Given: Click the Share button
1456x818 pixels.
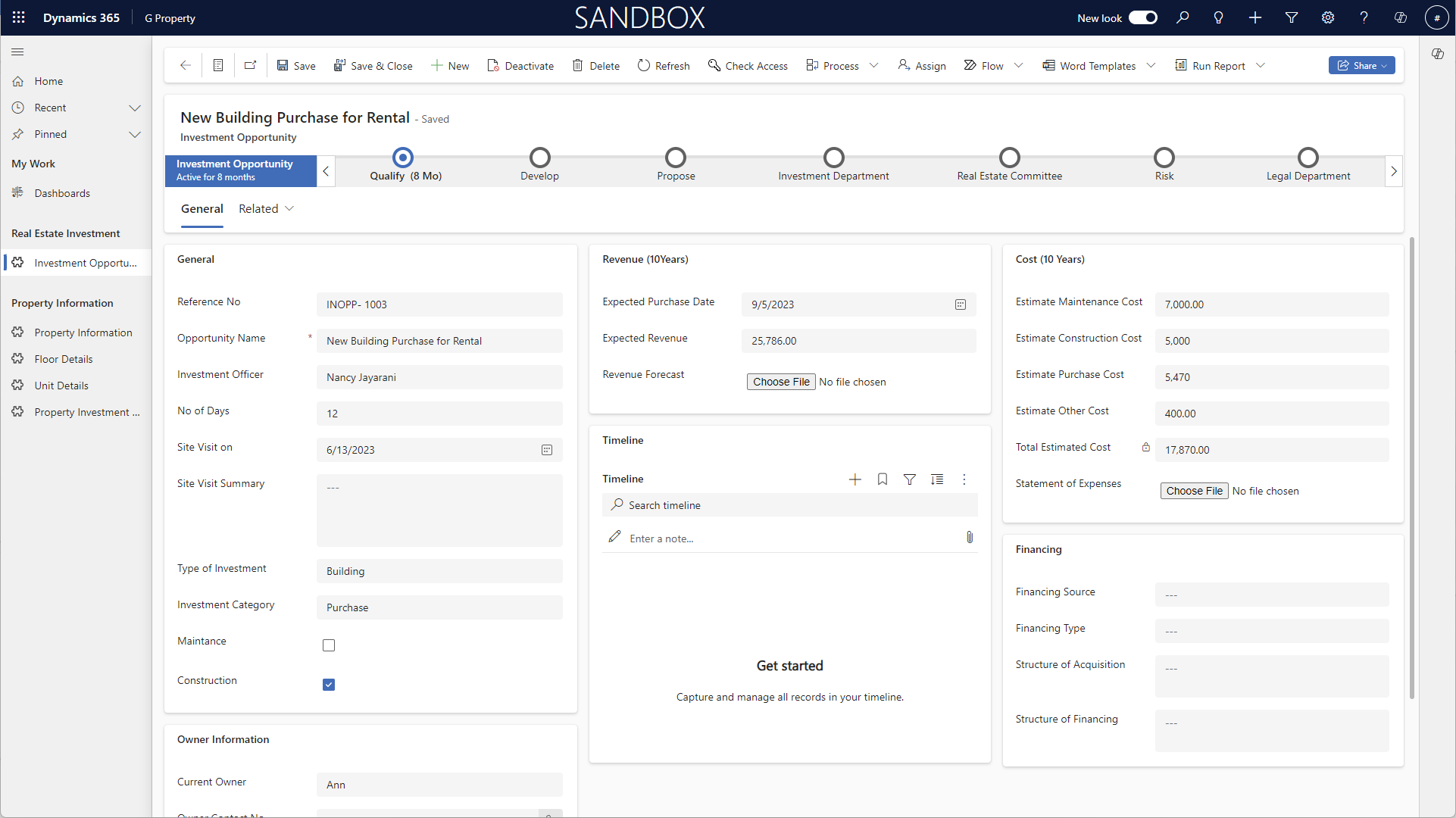Looking at the screenshot, I should point(1361,66).
